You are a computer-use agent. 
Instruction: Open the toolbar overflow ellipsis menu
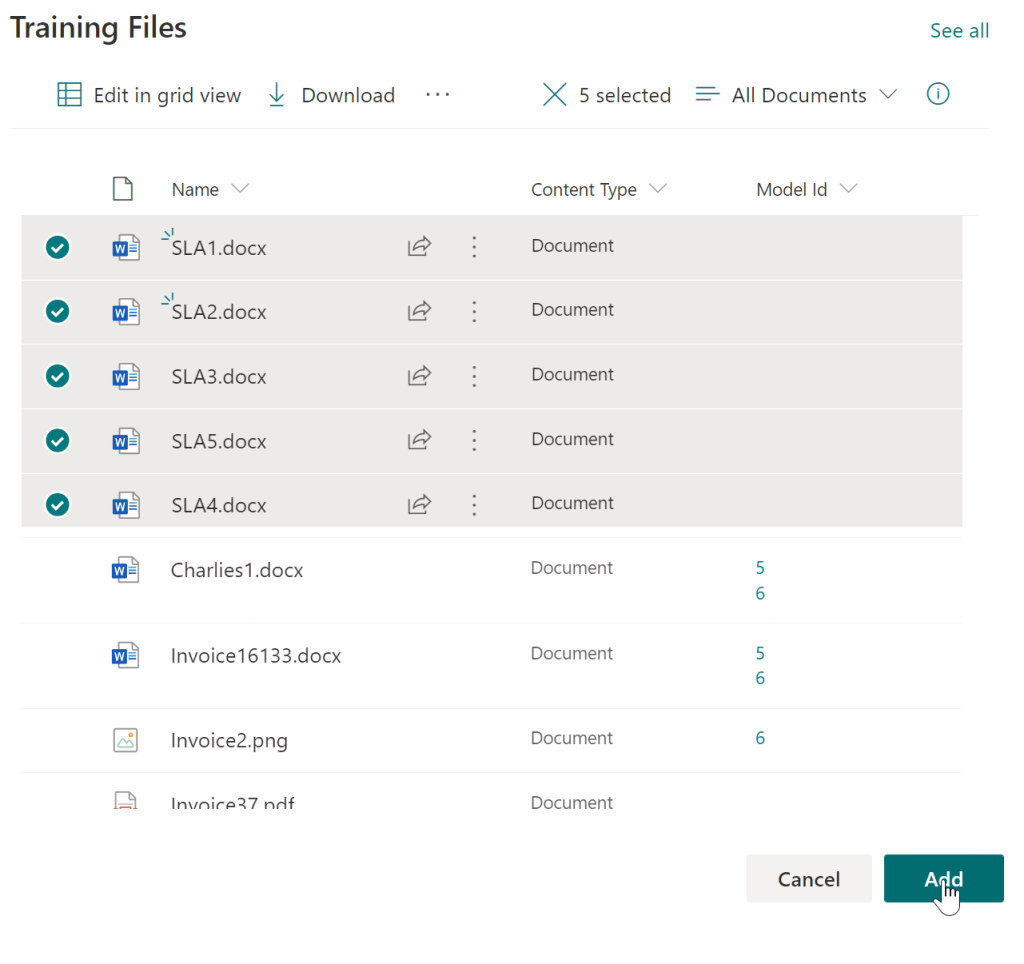pos(437,95)
